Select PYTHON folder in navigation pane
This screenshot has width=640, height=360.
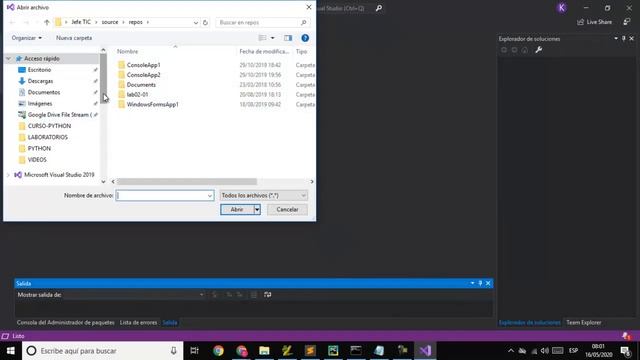pyautogui.click(x=39, y=149)
